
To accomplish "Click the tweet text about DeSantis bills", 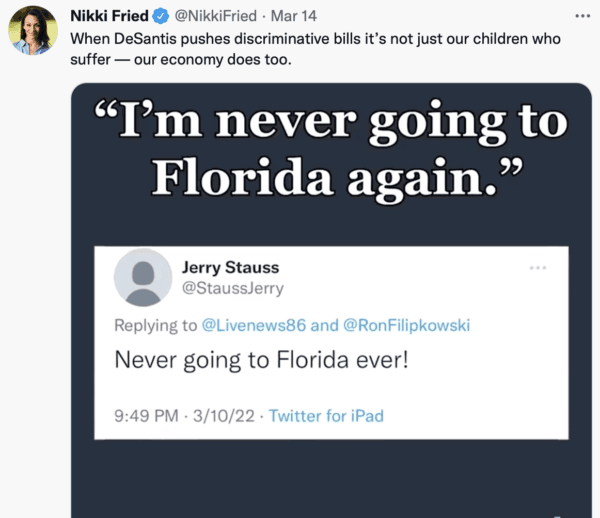I will (315, 49).
